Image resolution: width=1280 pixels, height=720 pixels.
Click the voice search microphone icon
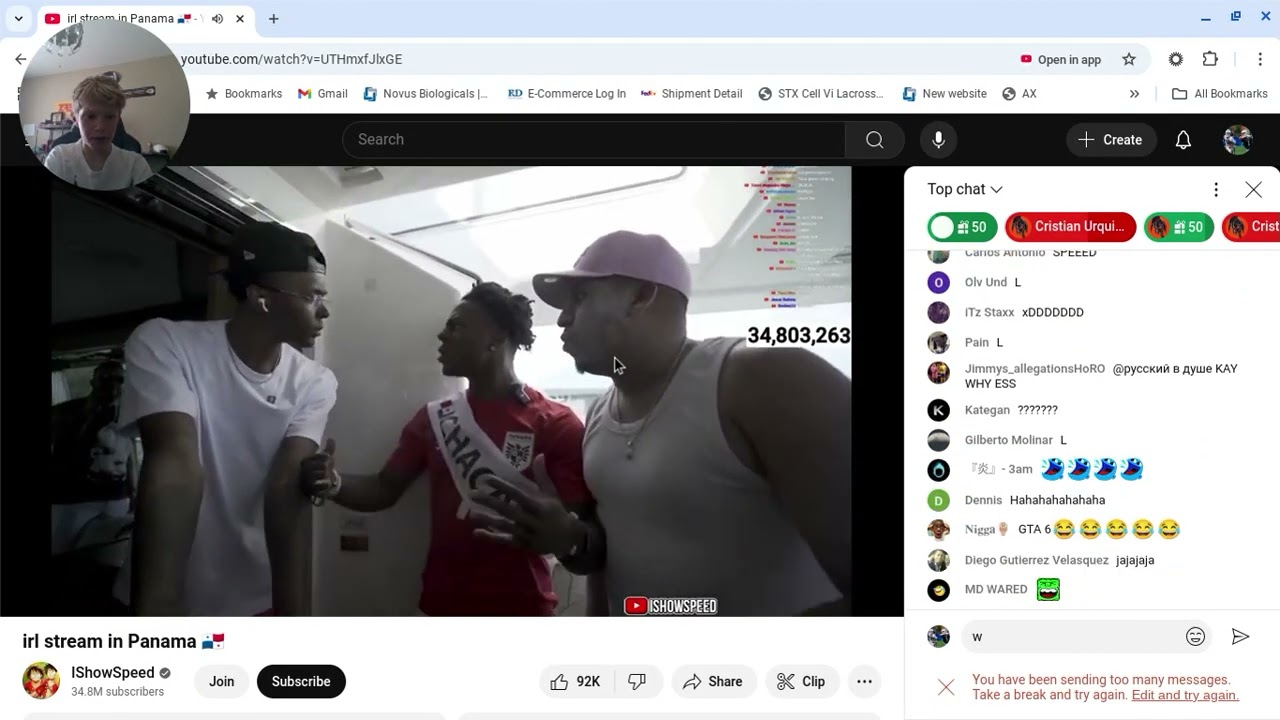click(938, 140)
